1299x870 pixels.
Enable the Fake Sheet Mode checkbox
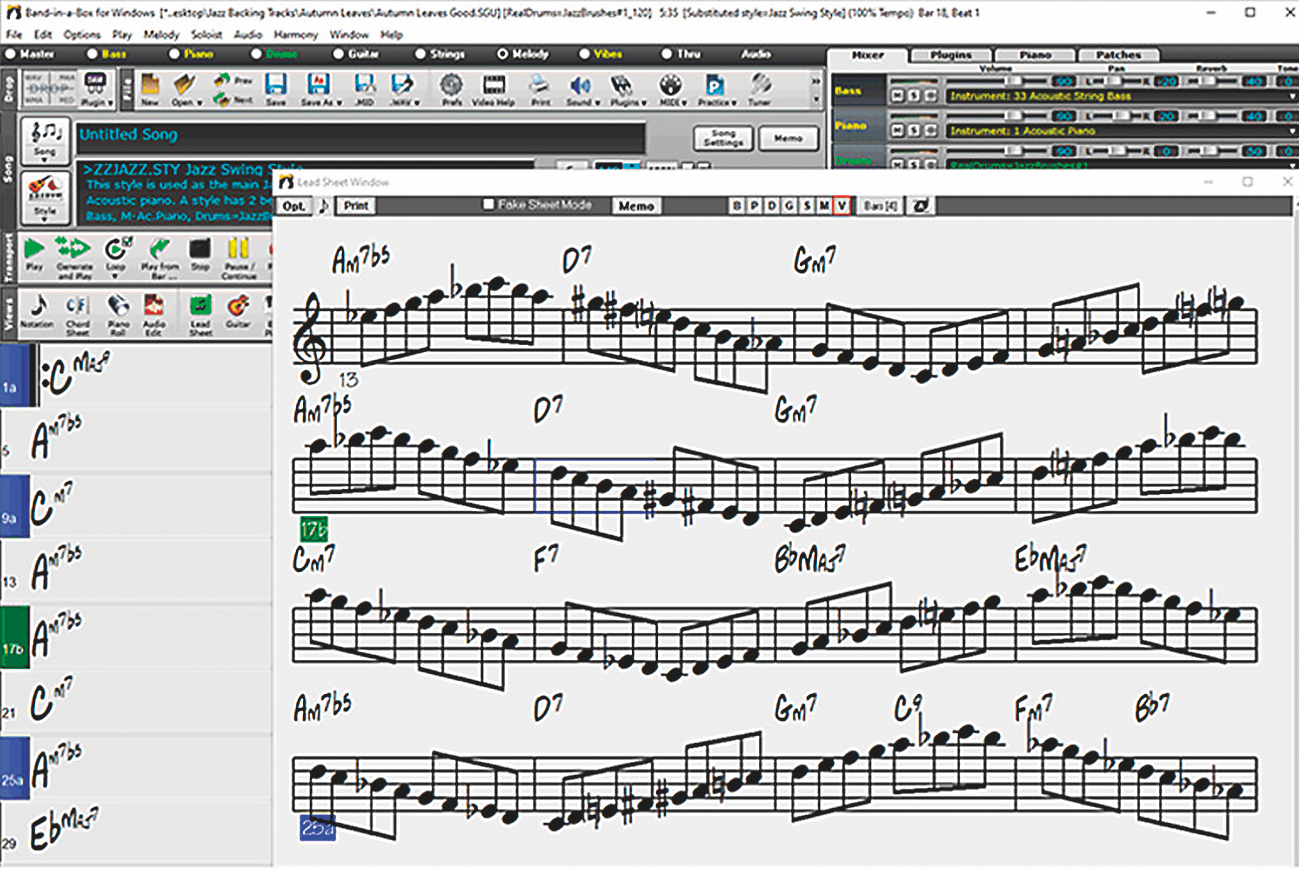[488, 205]
